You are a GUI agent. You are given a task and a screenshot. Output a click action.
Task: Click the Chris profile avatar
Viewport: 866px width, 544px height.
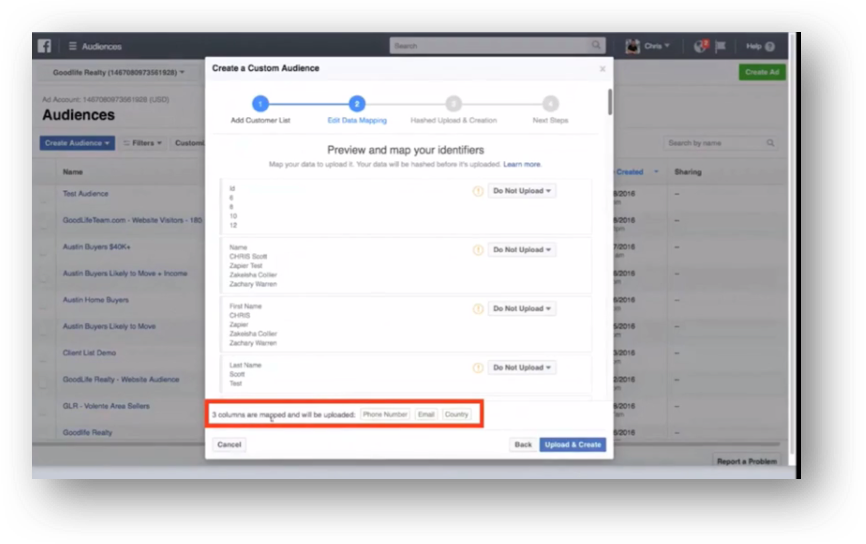[632, 46]
